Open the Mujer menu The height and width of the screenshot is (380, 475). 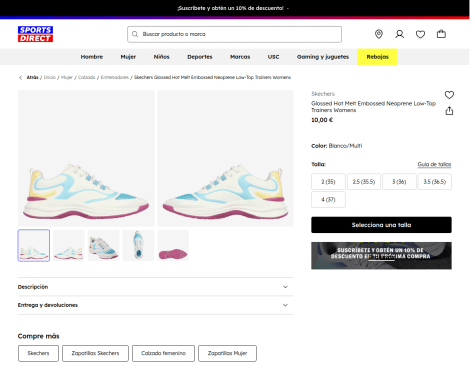128,57
